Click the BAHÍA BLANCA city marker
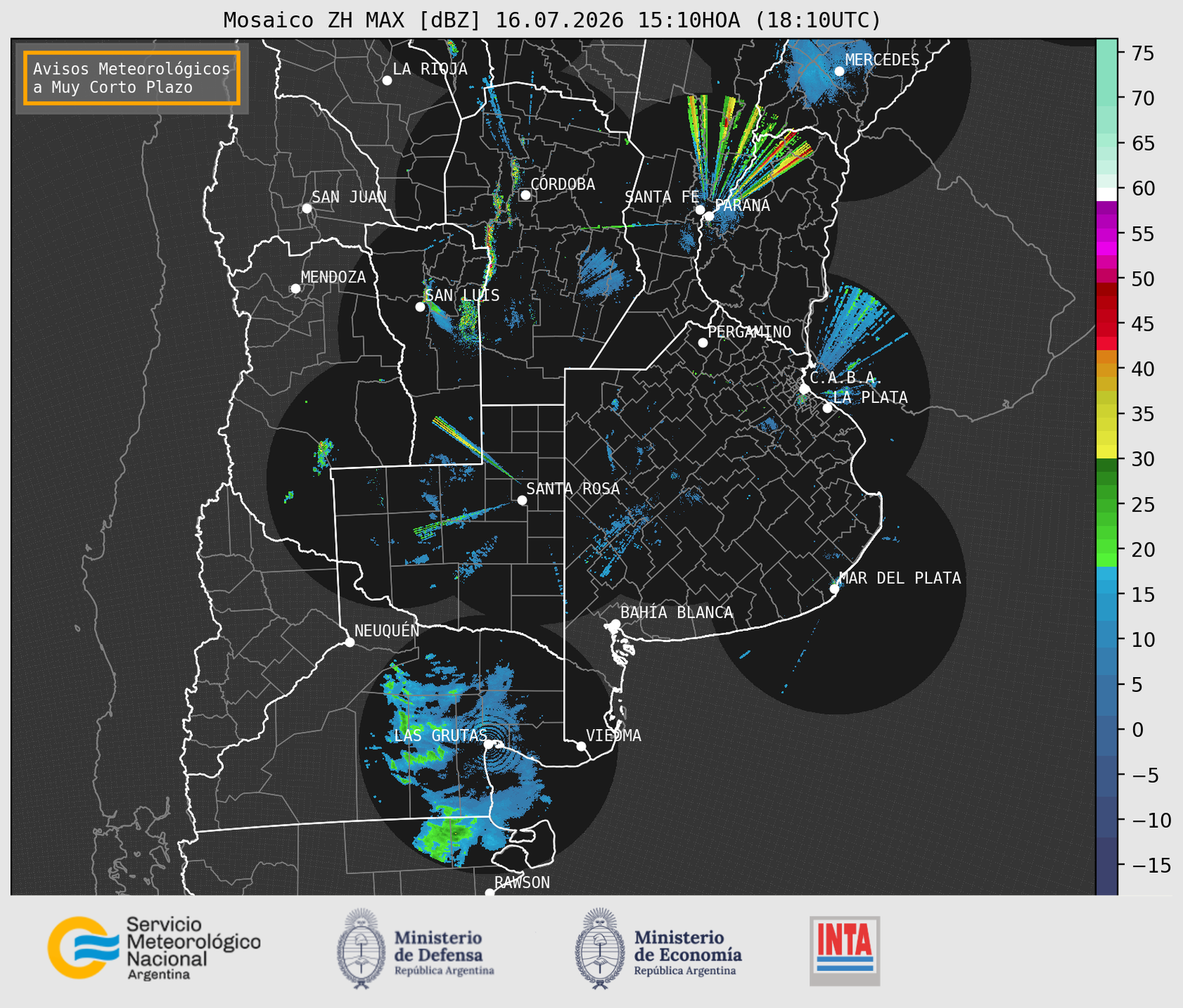 pyautogui.click(x=615, y=624)
